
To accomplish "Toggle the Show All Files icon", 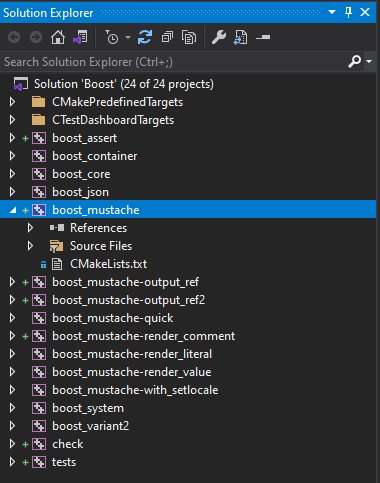I will [x=189, y=37].
